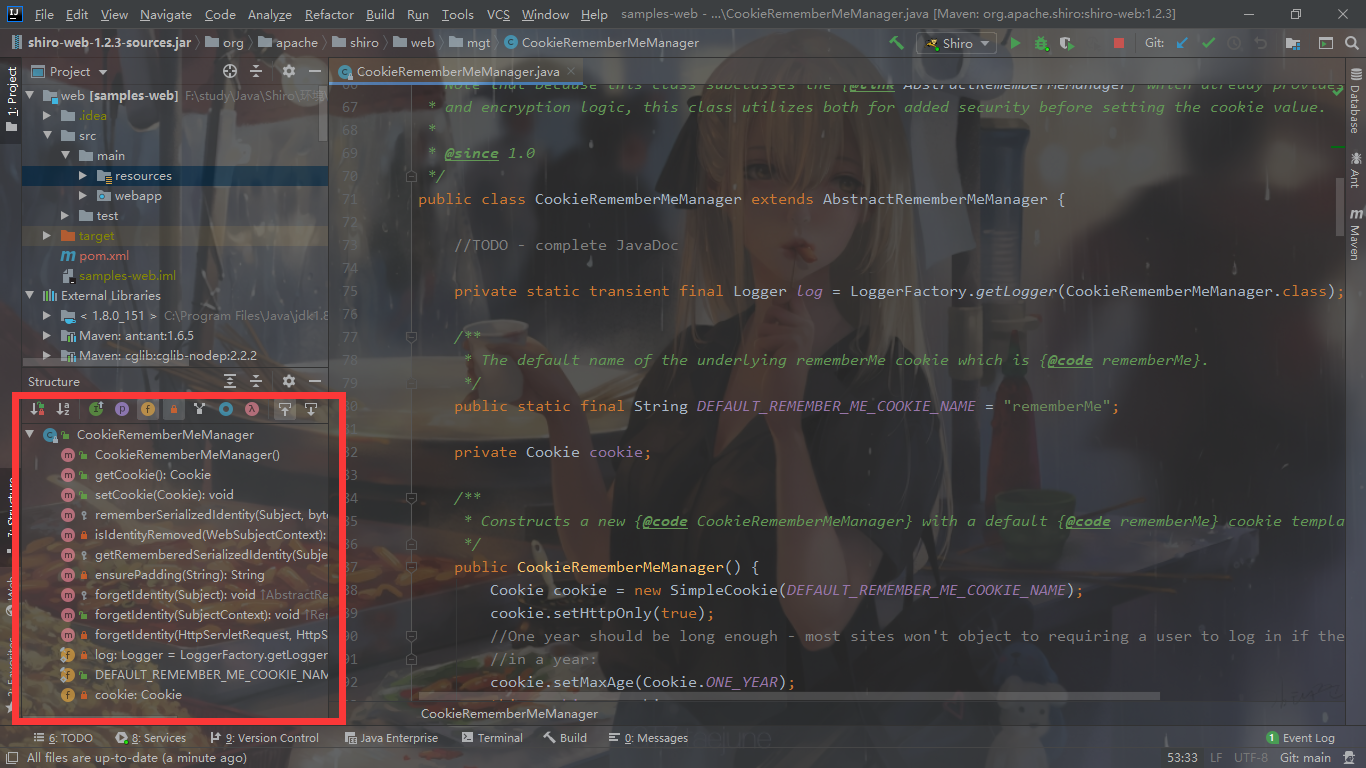Toggle Show Properties filter in Structure
The width and height of the screenshot is (1366, 768).
pos(122,409)
